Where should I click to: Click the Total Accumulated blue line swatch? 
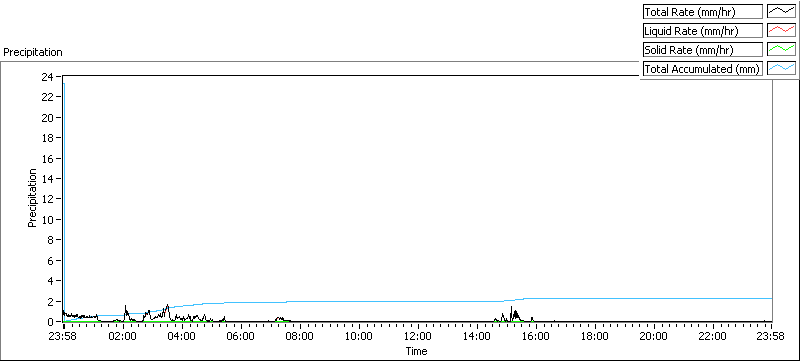click(x=782, y=68)
